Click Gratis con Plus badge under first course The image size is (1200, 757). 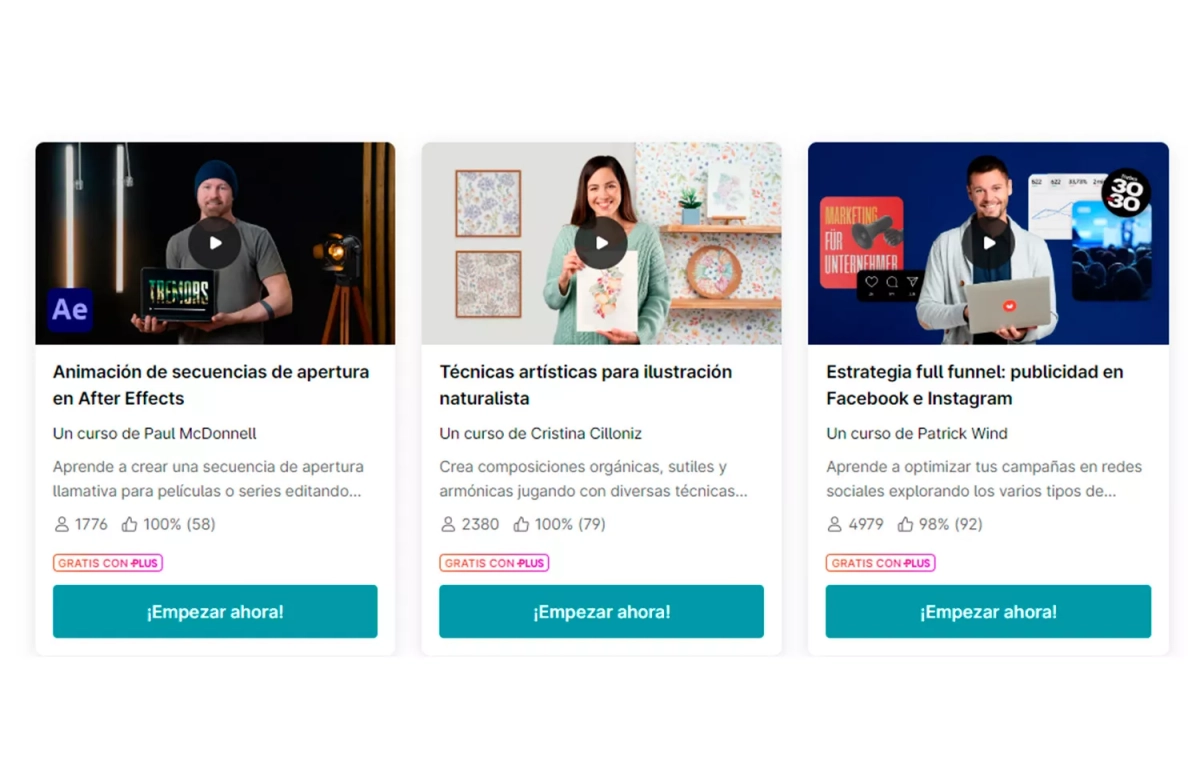108,563
